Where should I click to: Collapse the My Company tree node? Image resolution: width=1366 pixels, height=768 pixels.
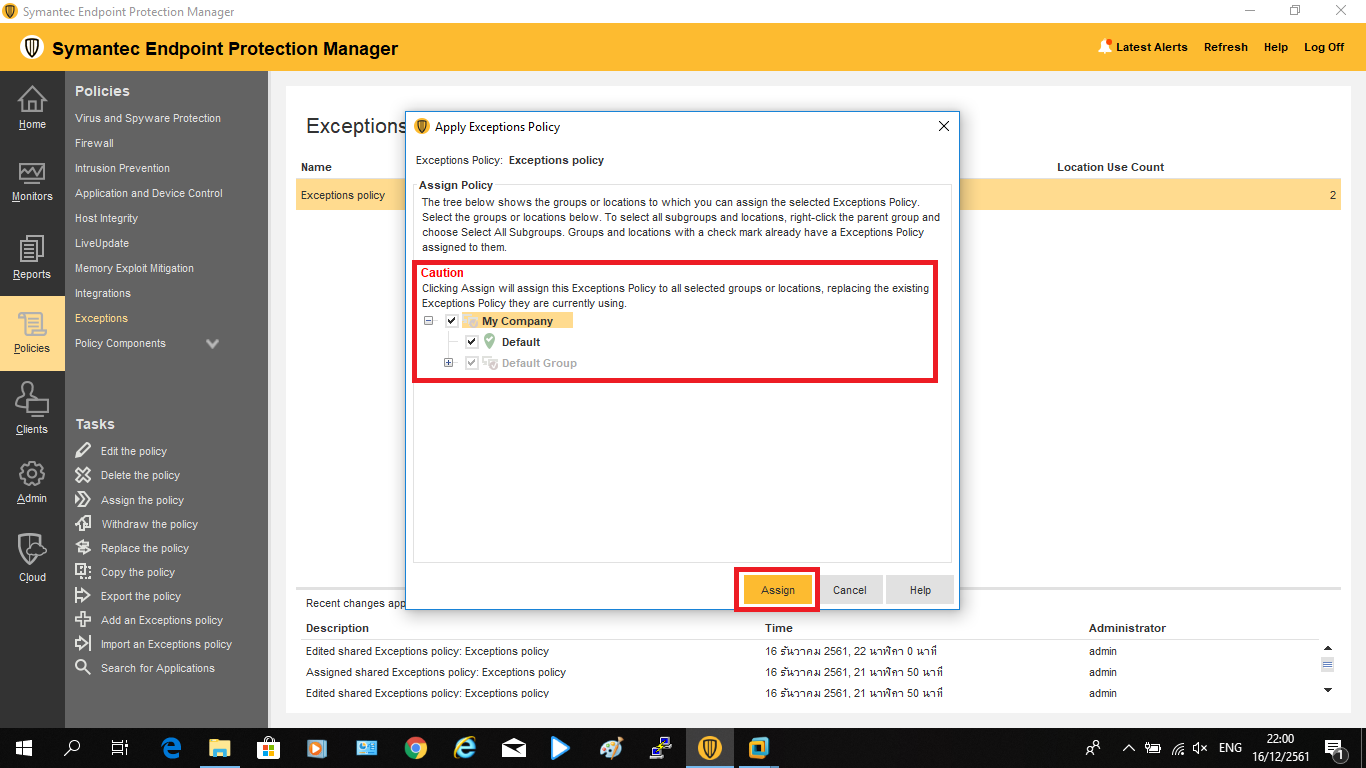(429, 321)
